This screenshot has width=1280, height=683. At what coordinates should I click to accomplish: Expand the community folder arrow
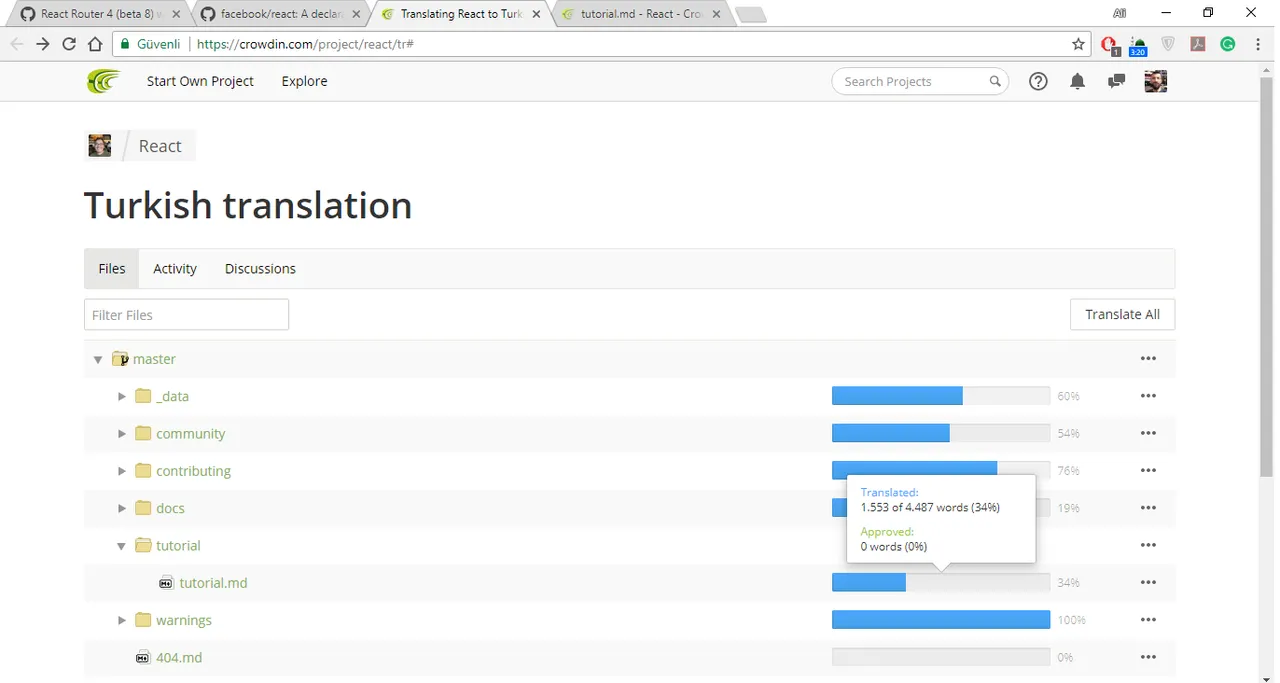[122, 433]
